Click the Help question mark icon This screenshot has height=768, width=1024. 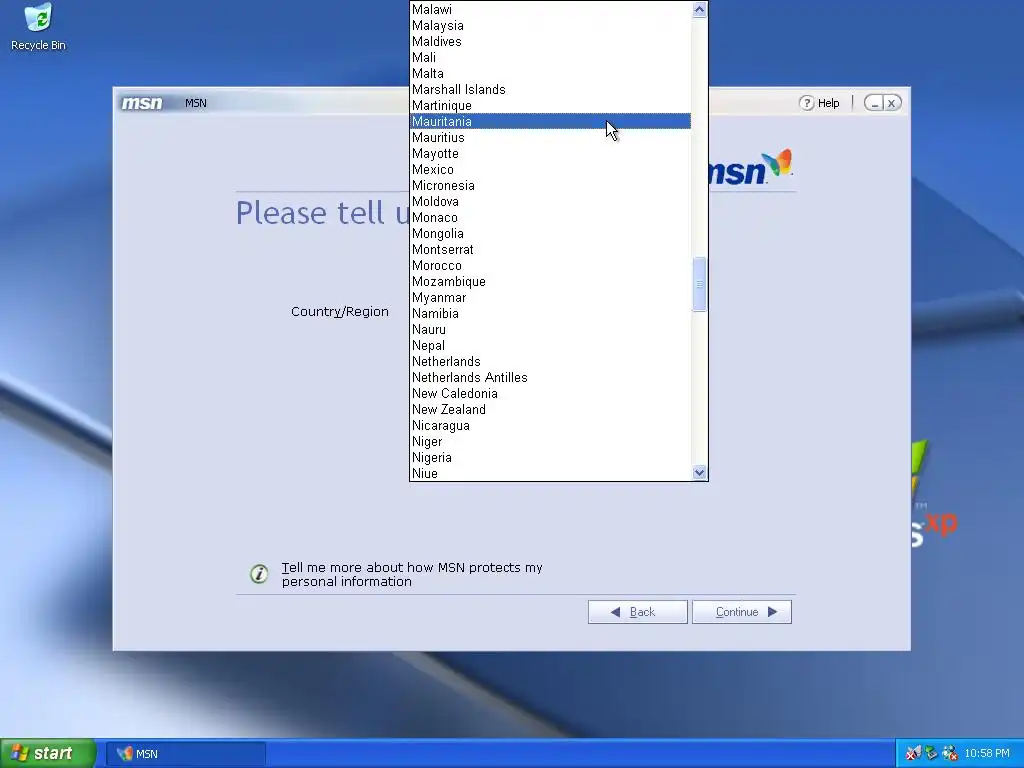[x=807, y=103]
